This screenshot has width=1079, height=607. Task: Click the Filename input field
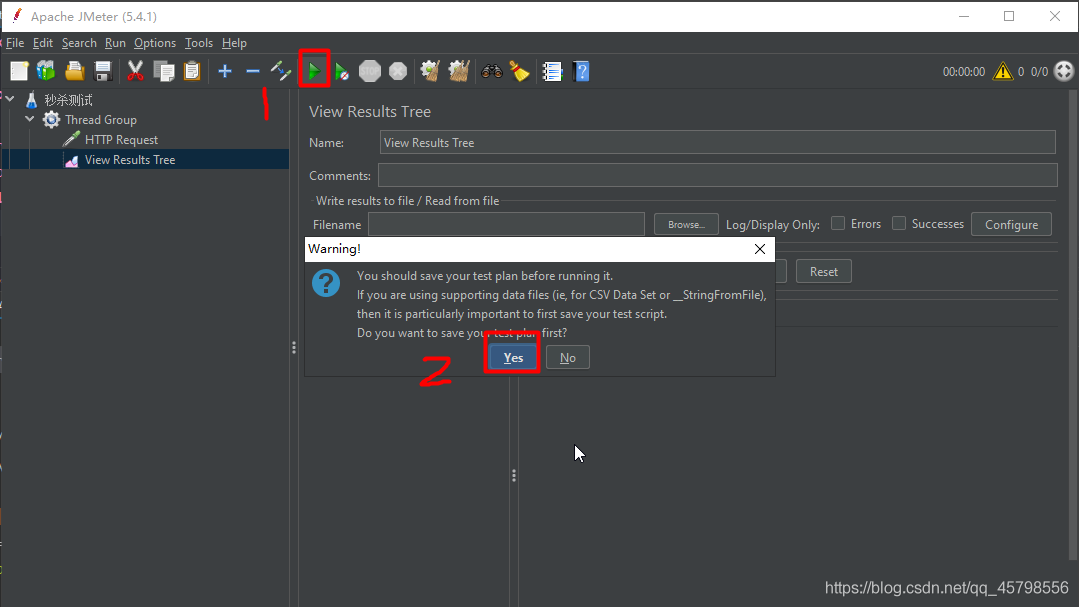[x=506, y=224]
